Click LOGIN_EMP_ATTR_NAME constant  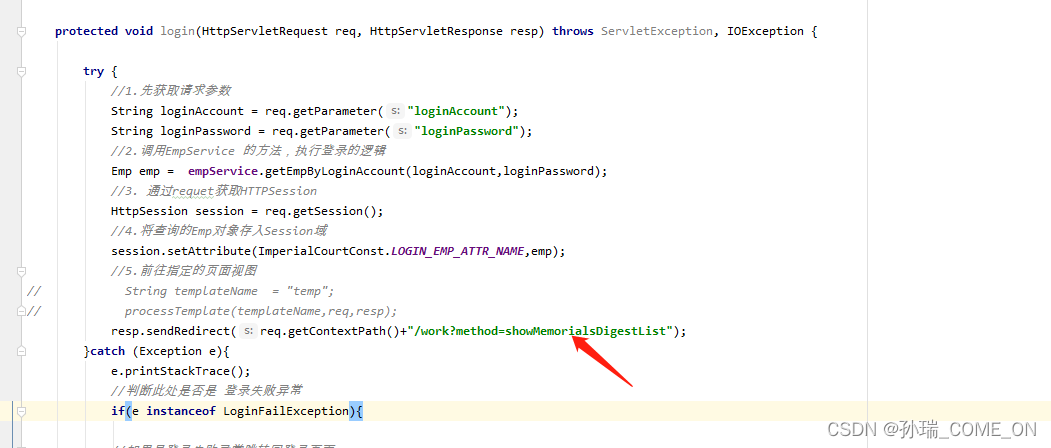click(459, 251)
